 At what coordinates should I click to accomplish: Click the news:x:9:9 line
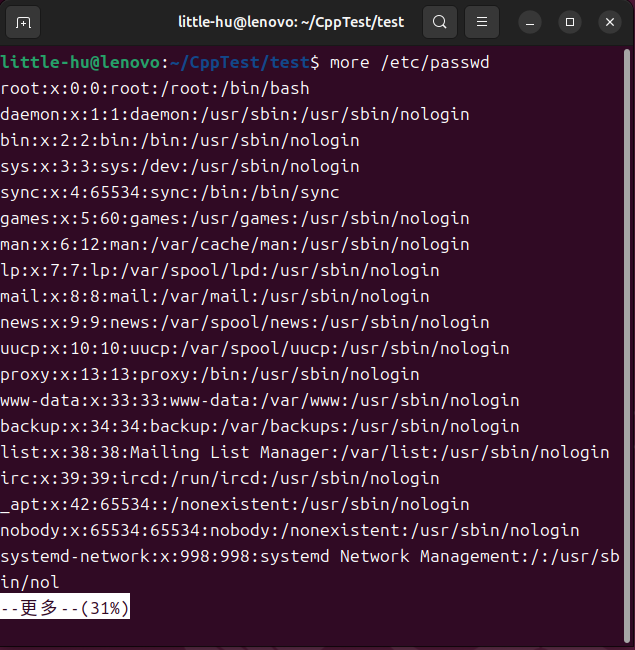click(245, 323)
